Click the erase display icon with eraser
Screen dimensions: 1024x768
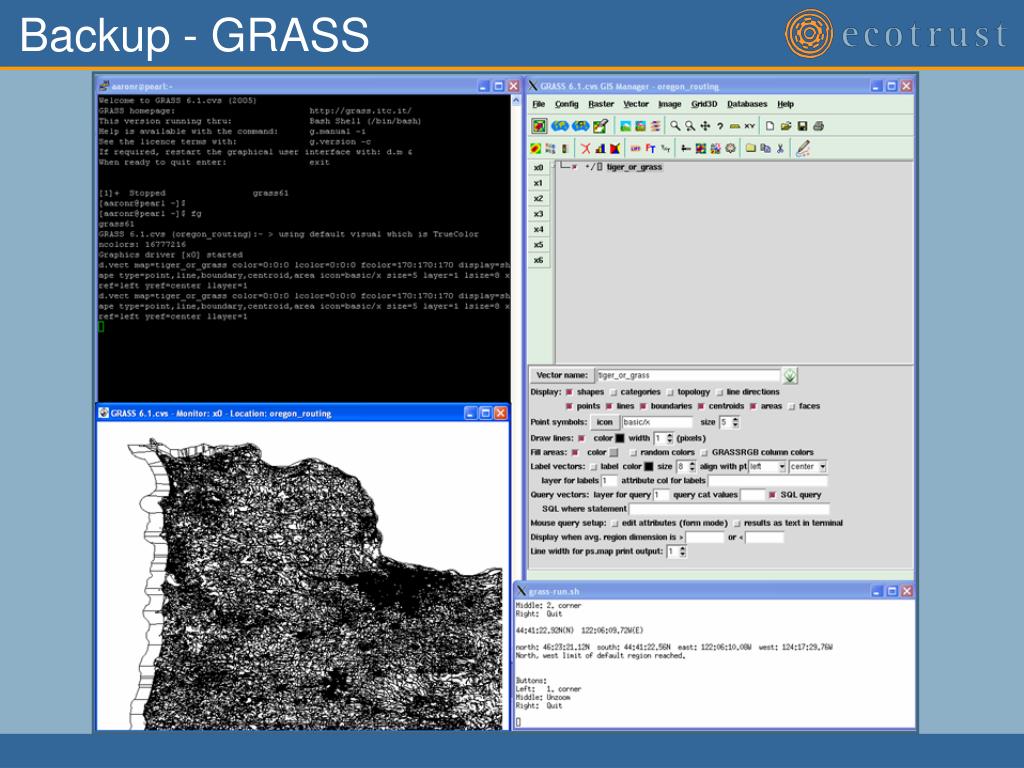600,125
